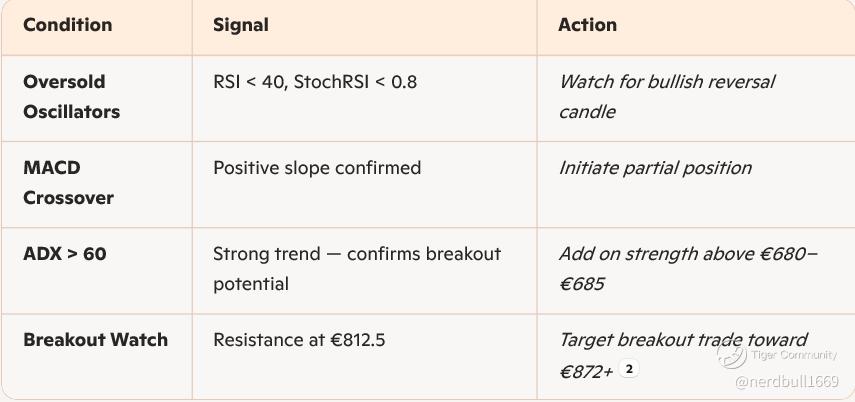Image resolution: width=855 pixels, height=402 pixels.
Task: Select the Strong trend confirms breakout cell
Action: point(357,269)
